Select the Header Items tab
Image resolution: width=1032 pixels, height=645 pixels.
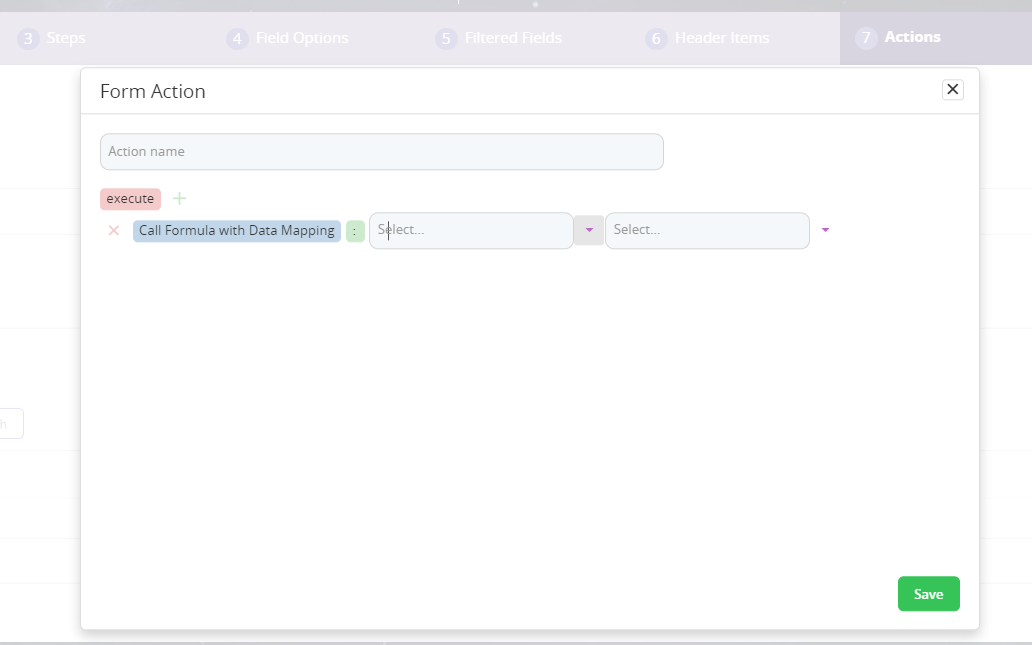pyautogui.click(x=721, y=39)
